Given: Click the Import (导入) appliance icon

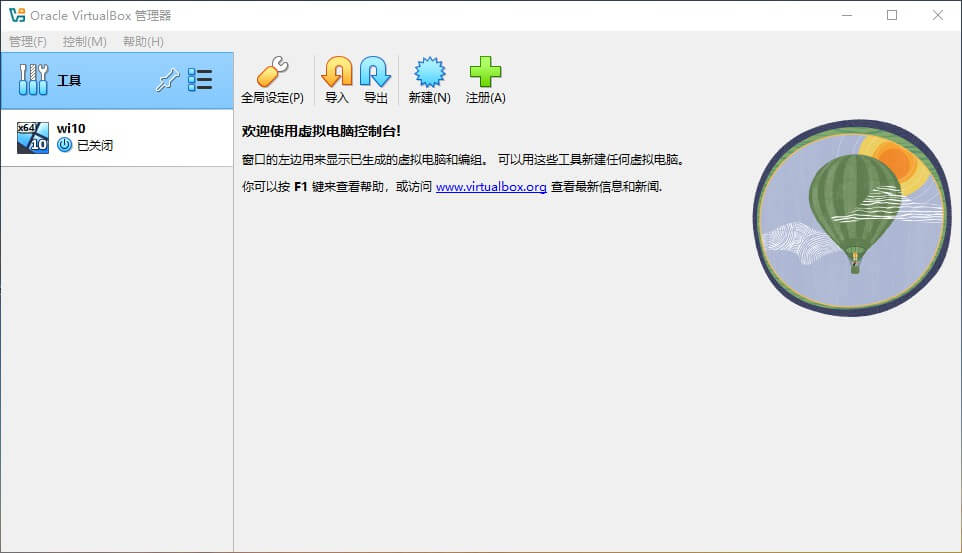Looking at the screenshot, I should tap(337, 72).
